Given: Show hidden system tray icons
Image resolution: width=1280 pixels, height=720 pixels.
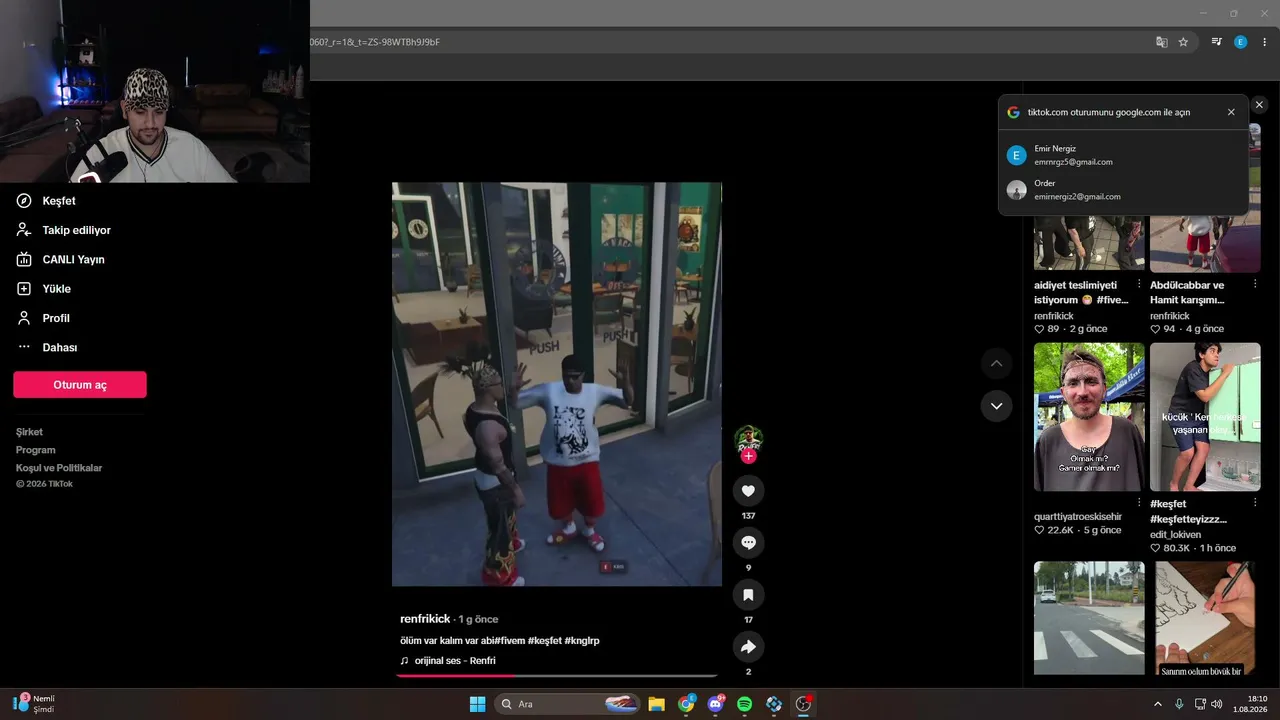Looking at the screenshot, I should [x=1158, y=704].
